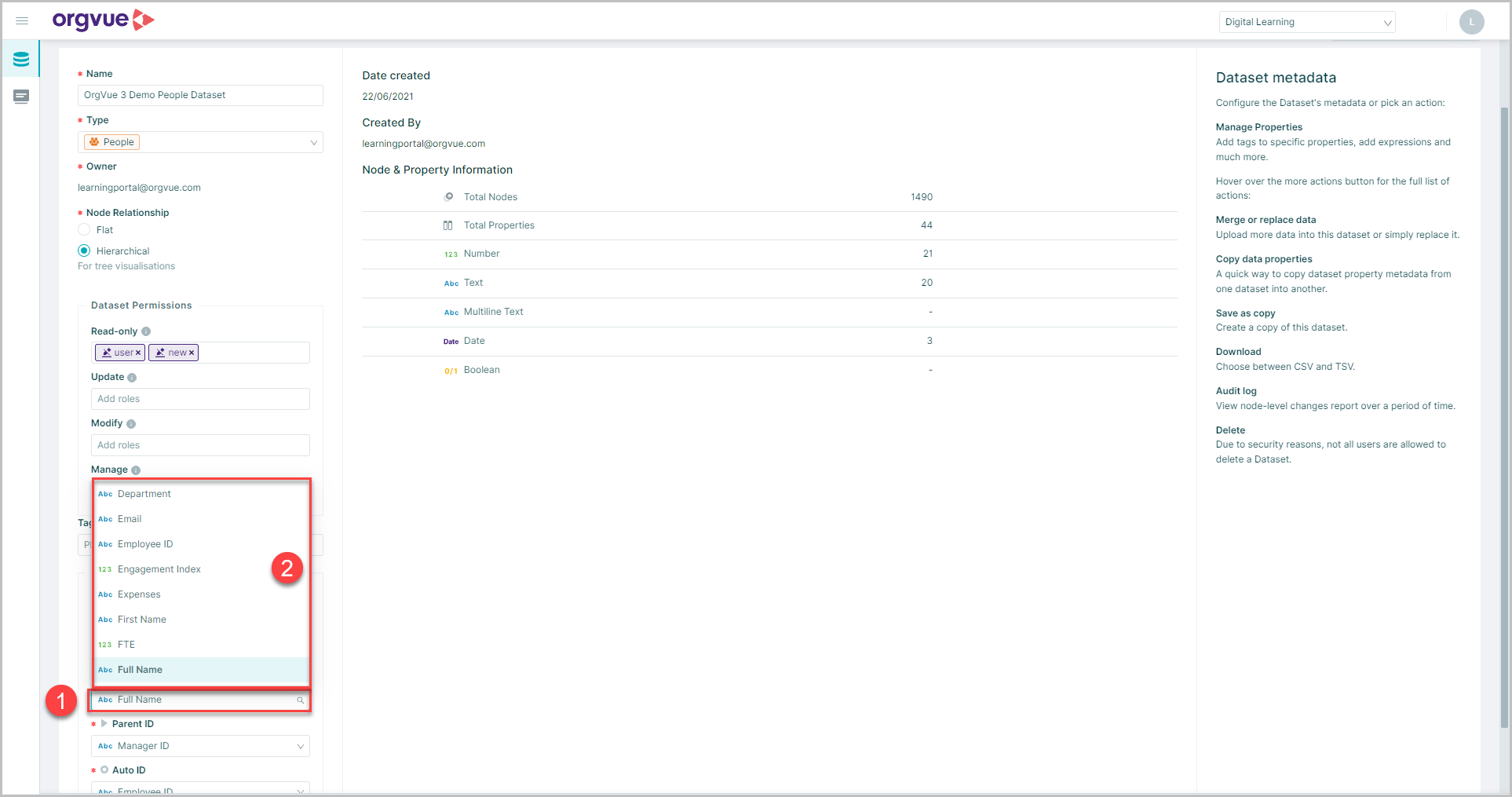Image resolution: width=1512 pixels, height=797 pixels.
Task: Choose Engagement Index from the list
Action: pos(159,569)
